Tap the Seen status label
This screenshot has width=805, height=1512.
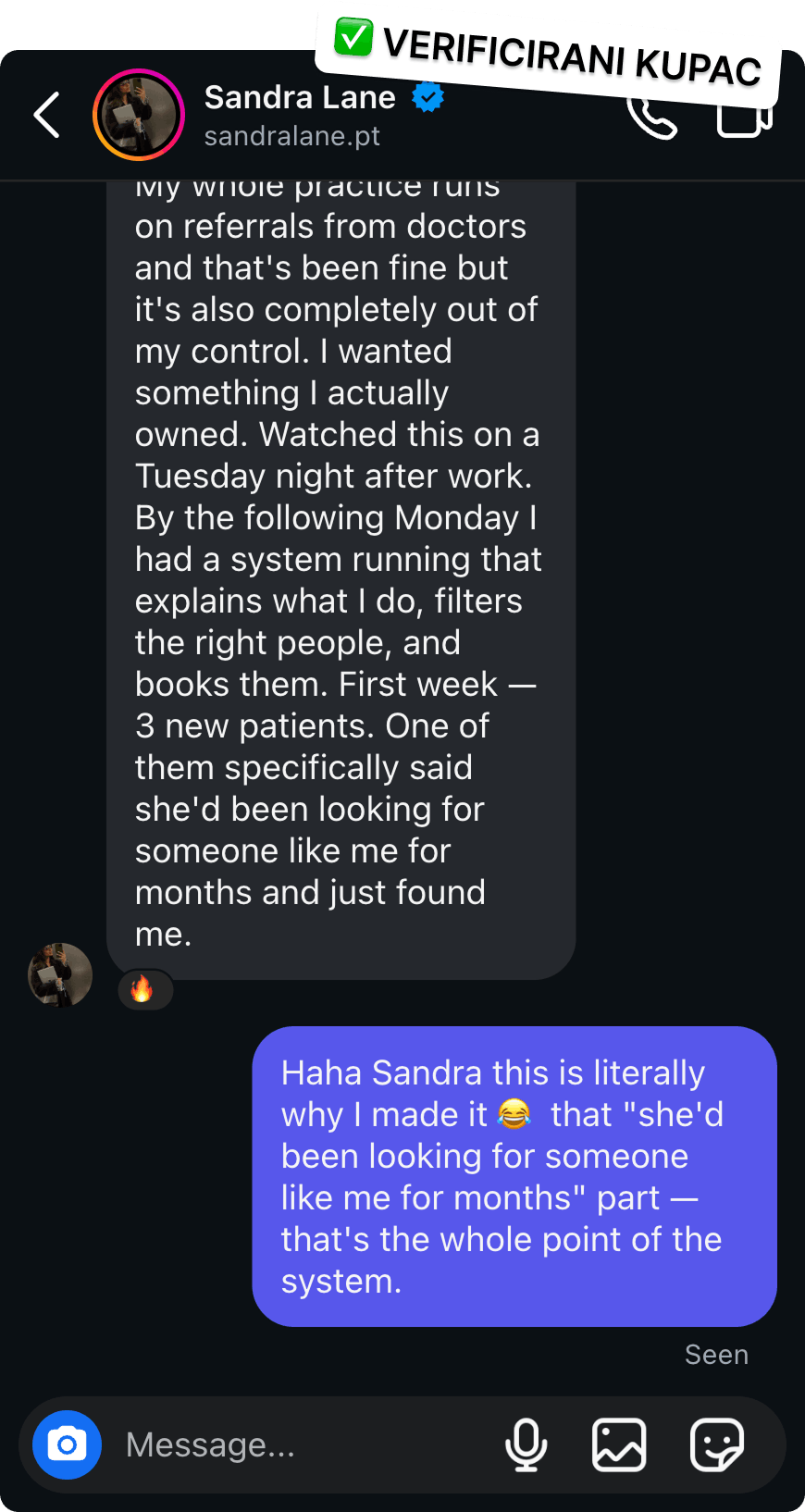716,1355
